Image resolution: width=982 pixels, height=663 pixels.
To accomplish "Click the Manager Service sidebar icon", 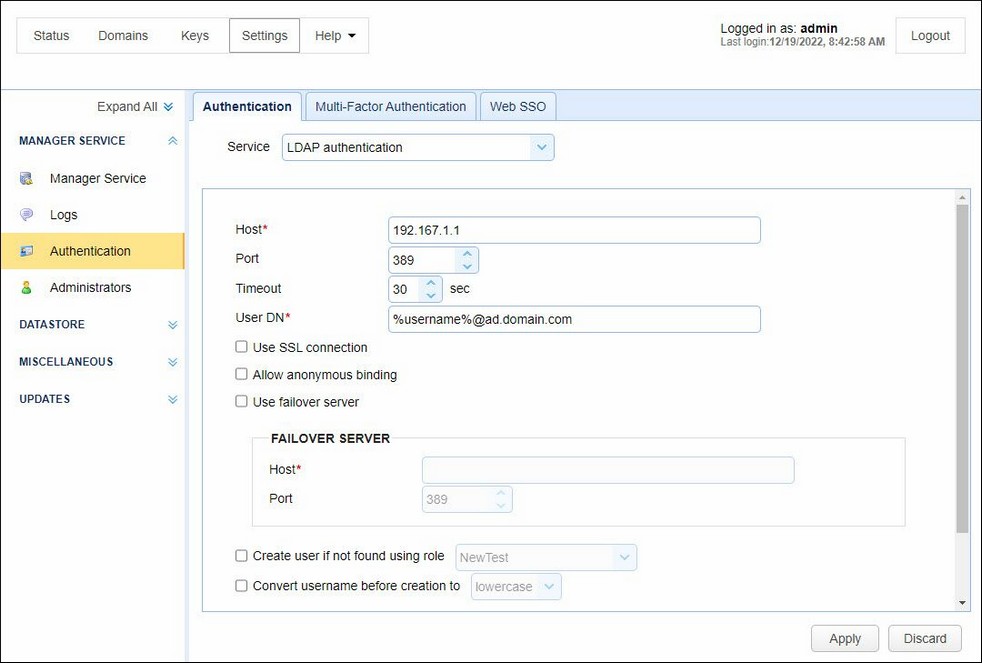I will coord(26,178).
